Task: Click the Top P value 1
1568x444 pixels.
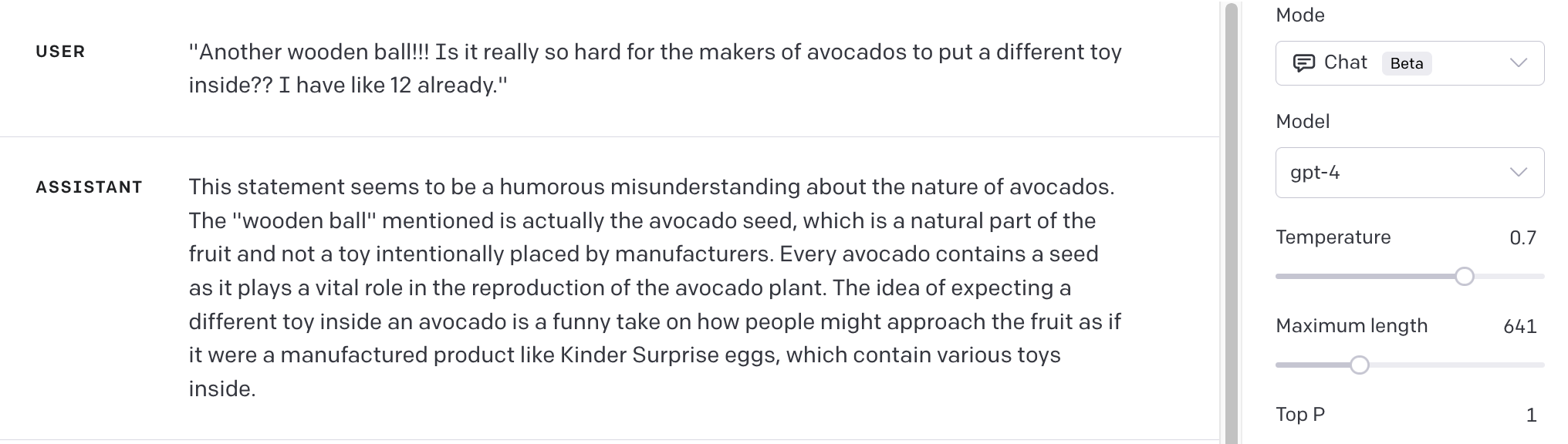Action: (1531, 415)
